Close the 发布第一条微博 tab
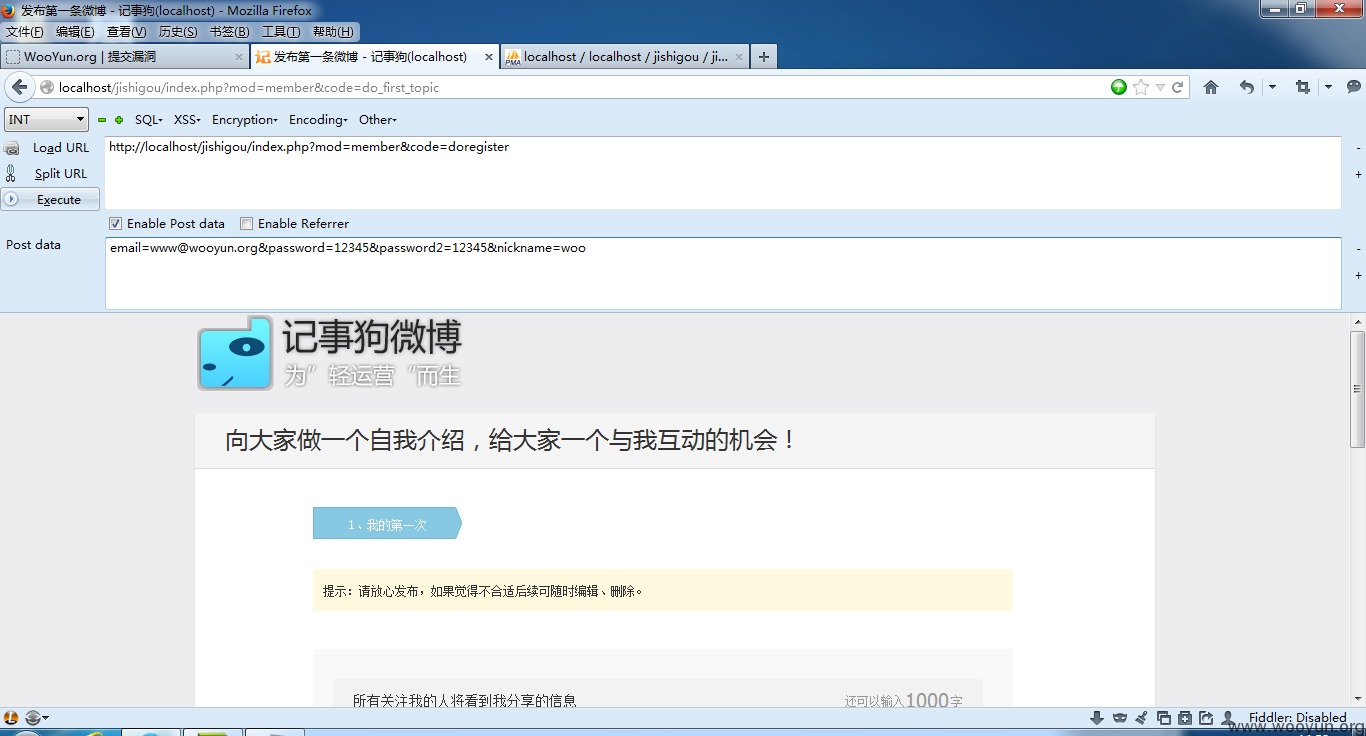 pos(489,57)
